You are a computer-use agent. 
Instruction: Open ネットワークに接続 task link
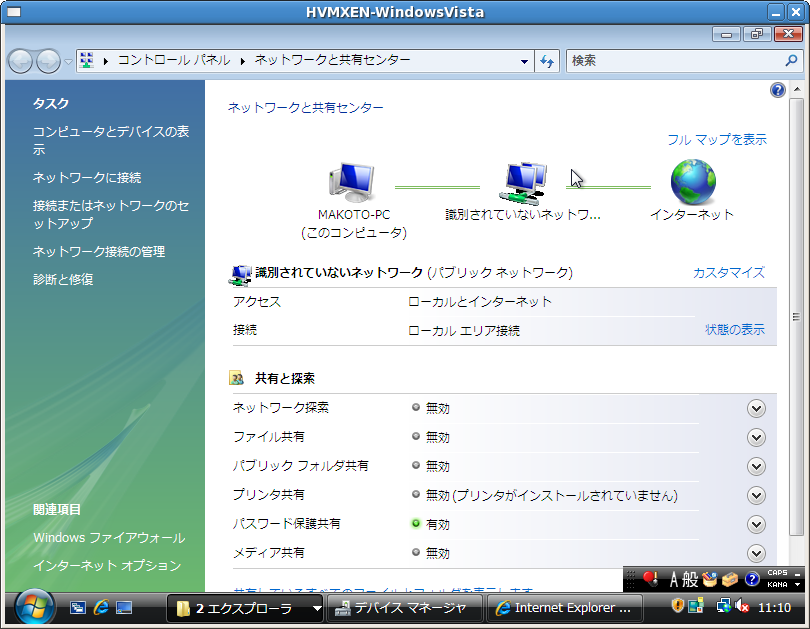87,178
